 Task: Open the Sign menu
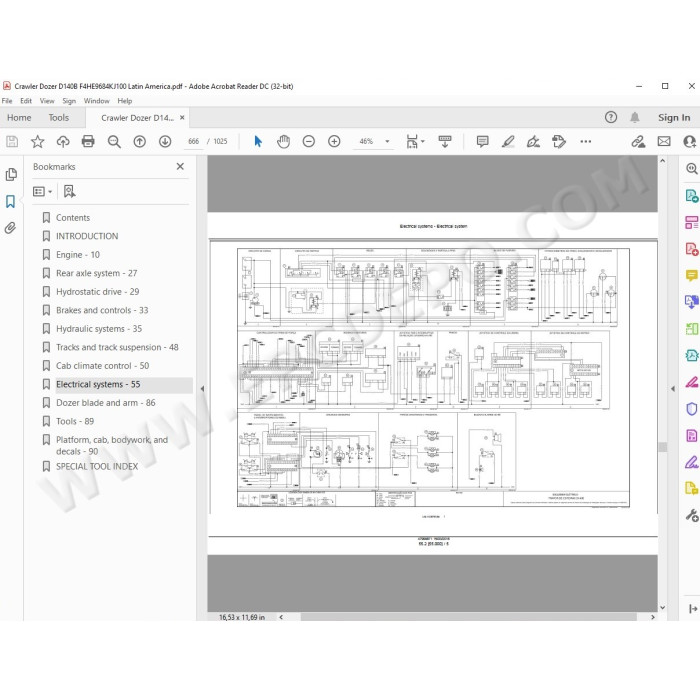click(x=69, y=101)
